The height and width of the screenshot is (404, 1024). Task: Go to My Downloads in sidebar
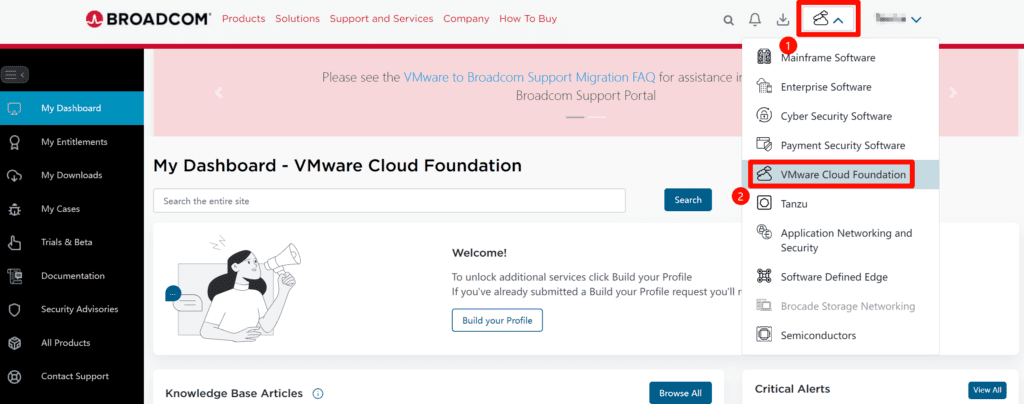point(71,175)
